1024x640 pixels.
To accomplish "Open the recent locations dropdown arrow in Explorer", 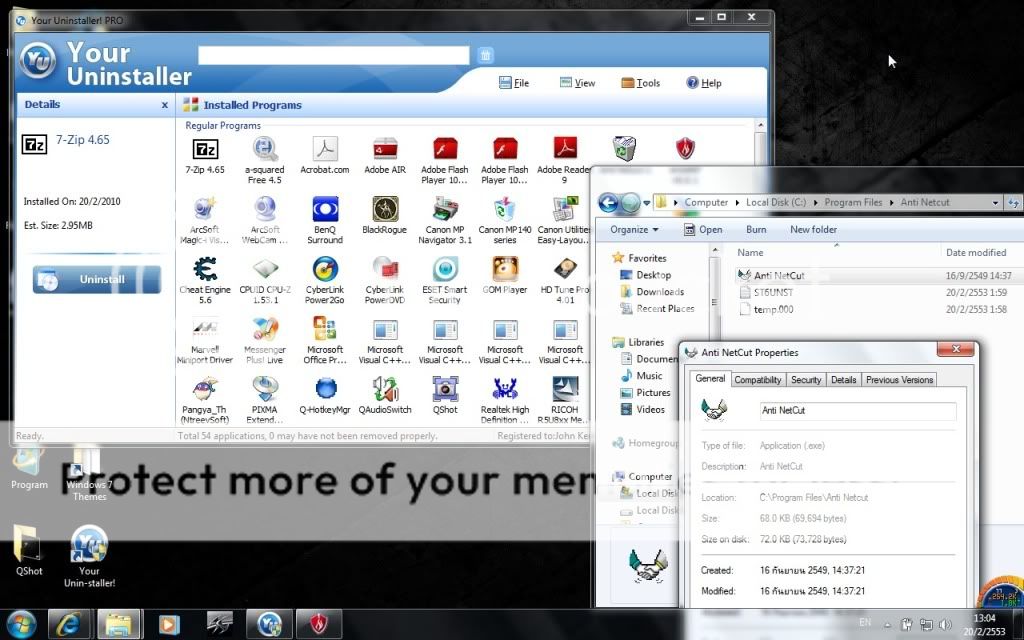I will pos(647,203).
